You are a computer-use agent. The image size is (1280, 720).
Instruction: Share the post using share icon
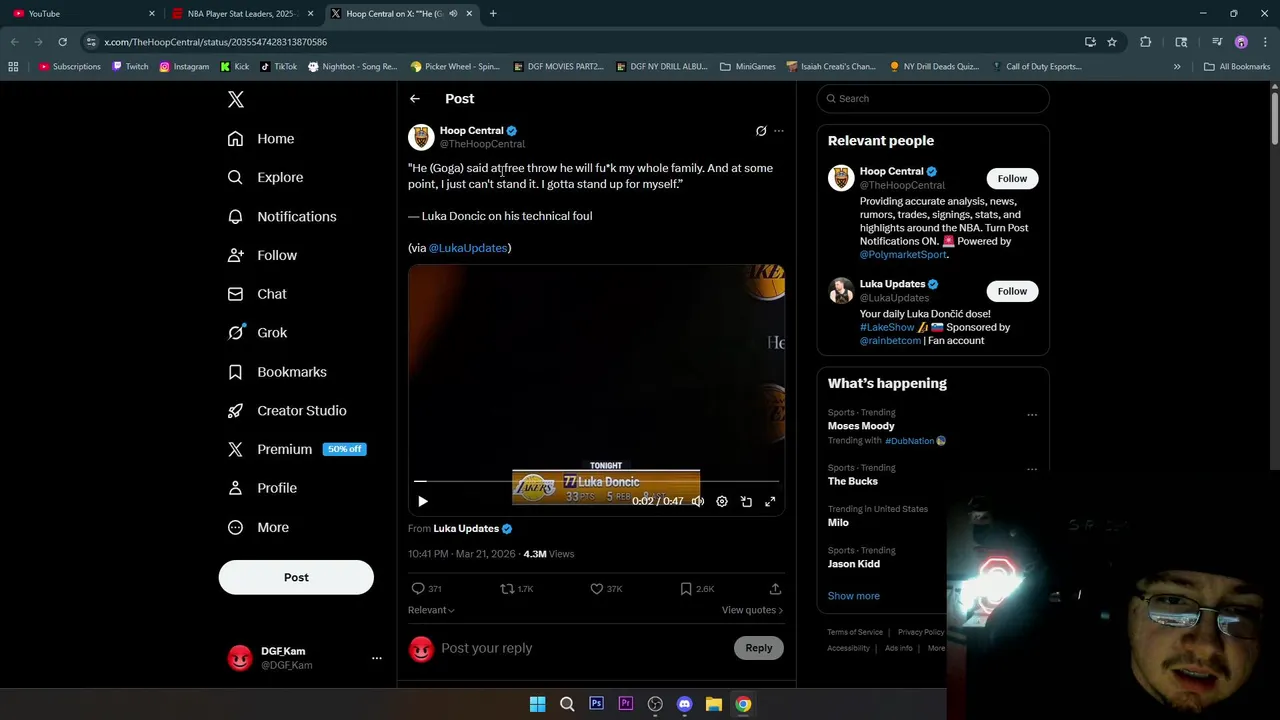point(775,589)
